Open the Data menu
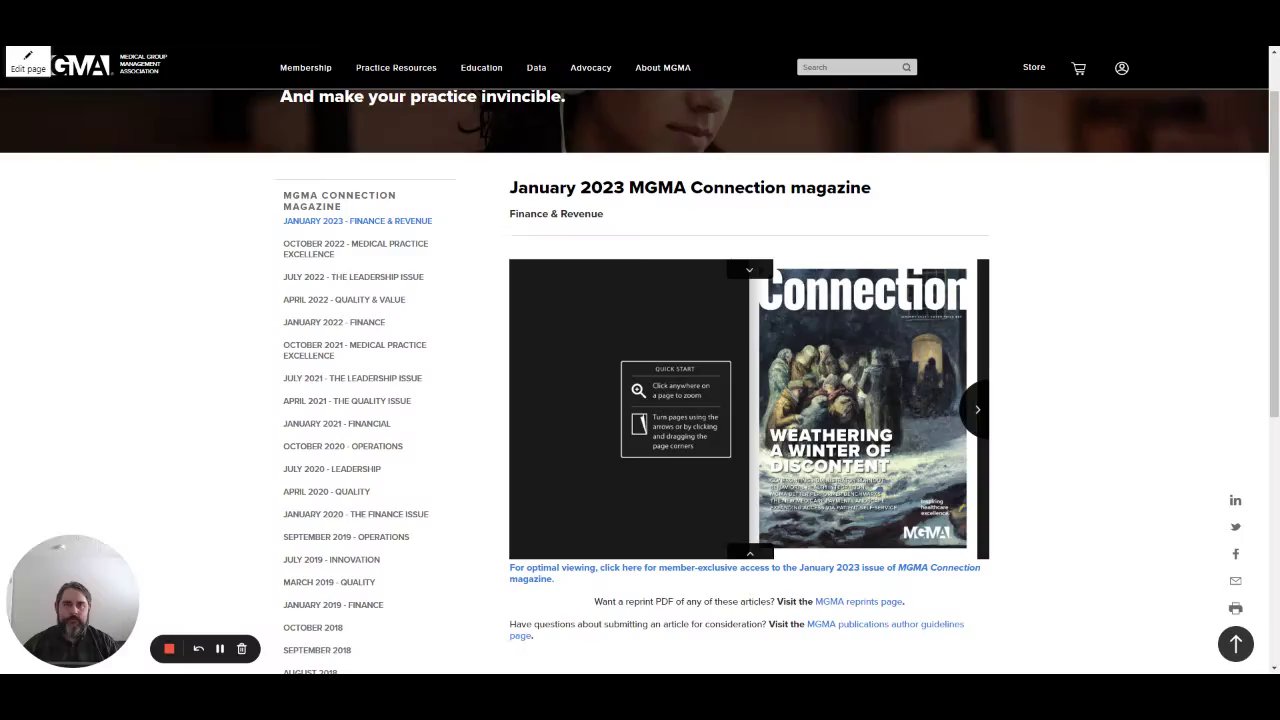This screenshot has height=720, width=1280. coord(536,68)
